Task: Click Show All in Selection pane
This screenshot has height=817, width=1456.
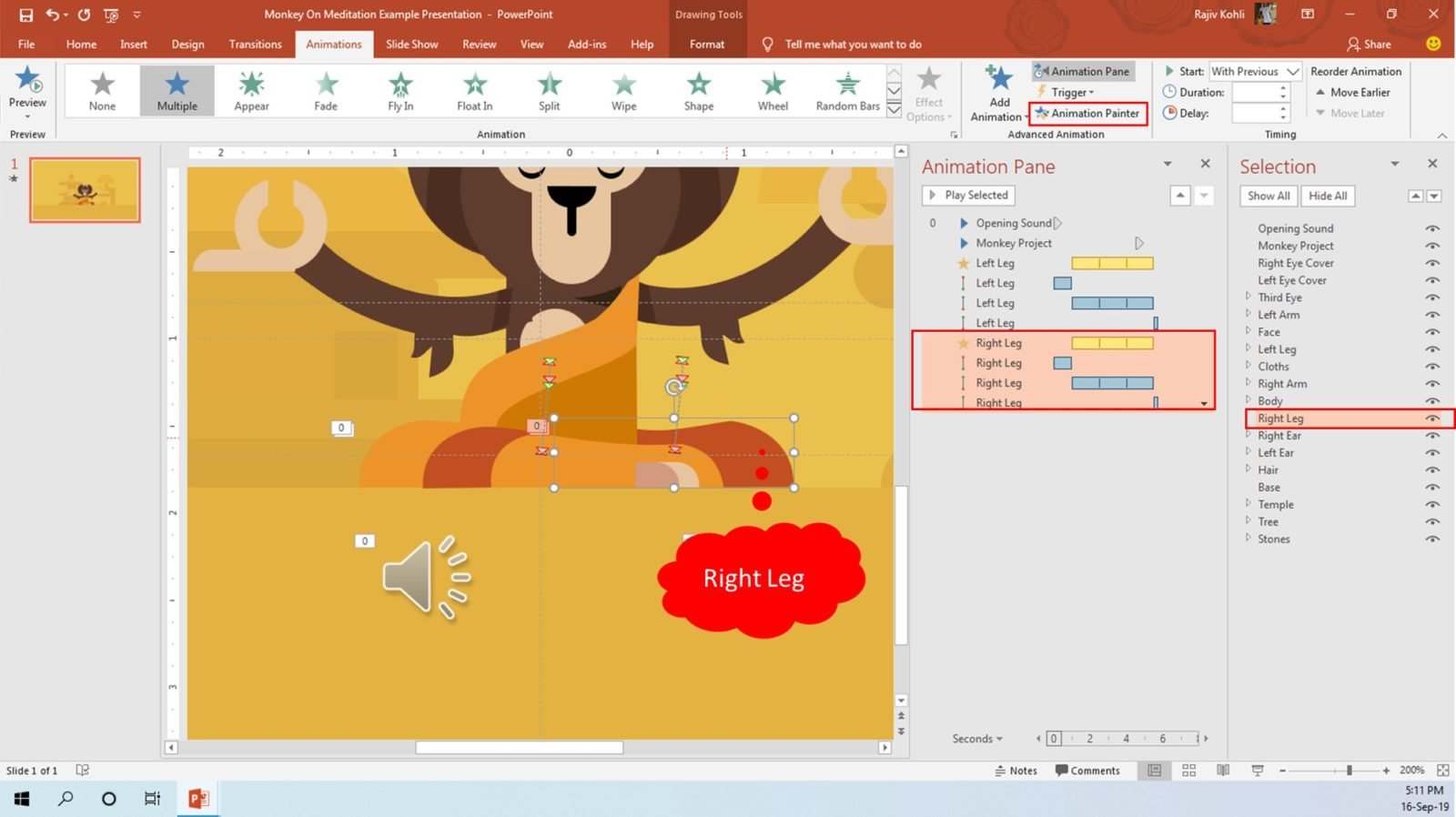Action: point(1269,196)
